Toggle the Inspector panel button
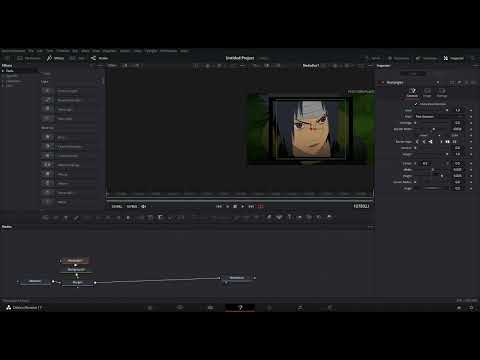Screen dimensions: 480x360 tap(453, 58)
